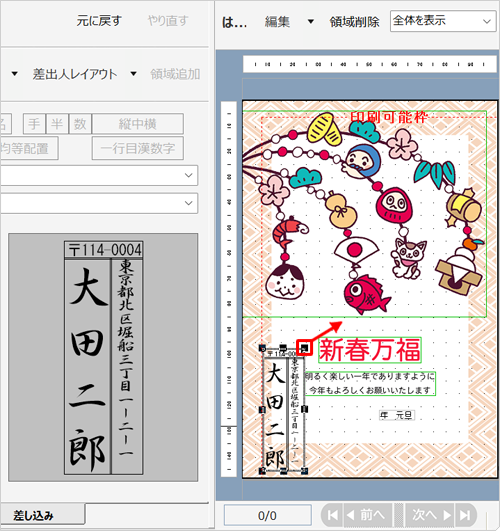The width and height of the screenshot is (500, 531).
Task: Go to previous record with 前へ
Action: 368,515
